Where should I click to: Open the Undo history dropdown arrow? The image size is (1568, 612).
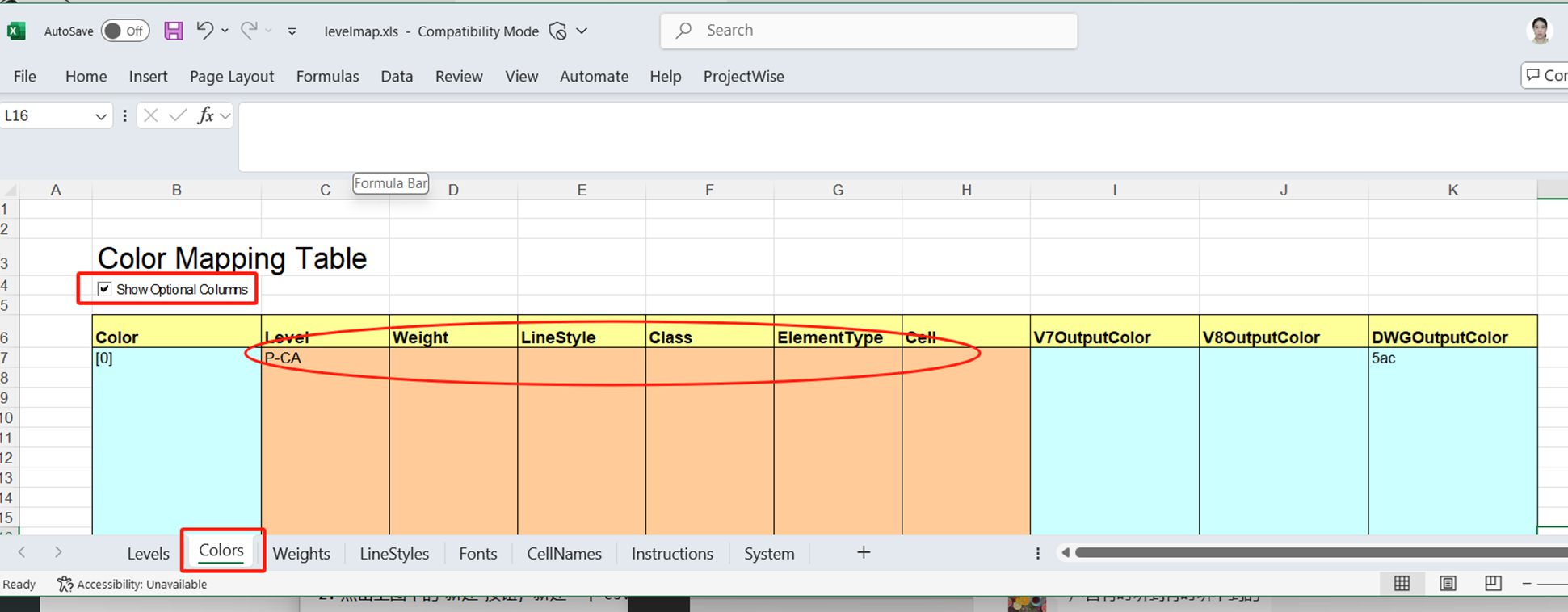pyautogui.click(x=225, y=31)
